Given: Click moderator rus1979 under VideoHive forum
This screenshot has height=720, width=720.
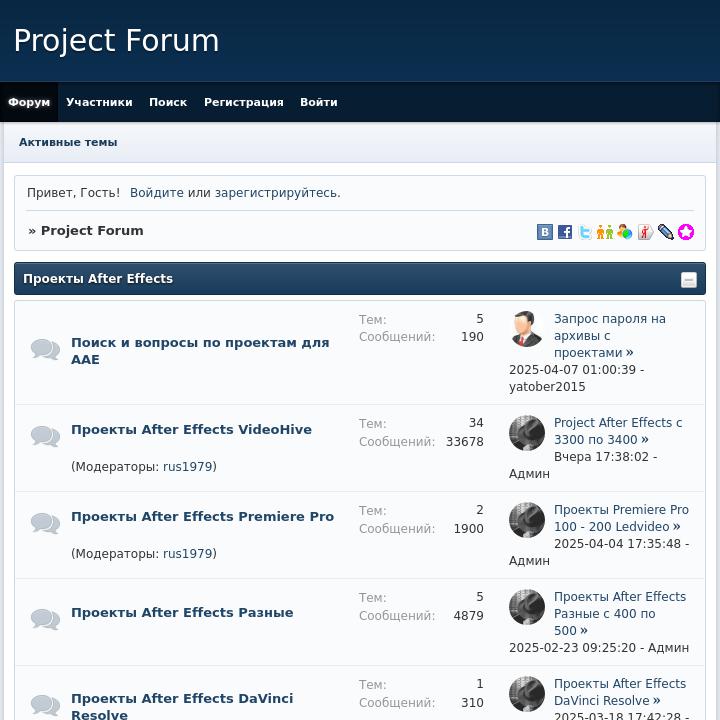Looking at the screenshot, I should 187,467.
